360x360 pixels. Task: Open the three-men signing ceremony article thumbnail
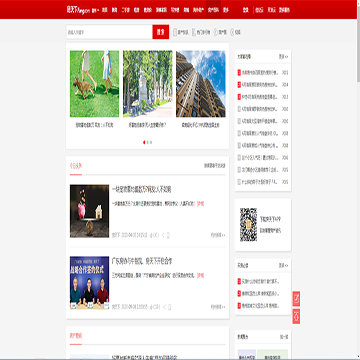point(89,283)
